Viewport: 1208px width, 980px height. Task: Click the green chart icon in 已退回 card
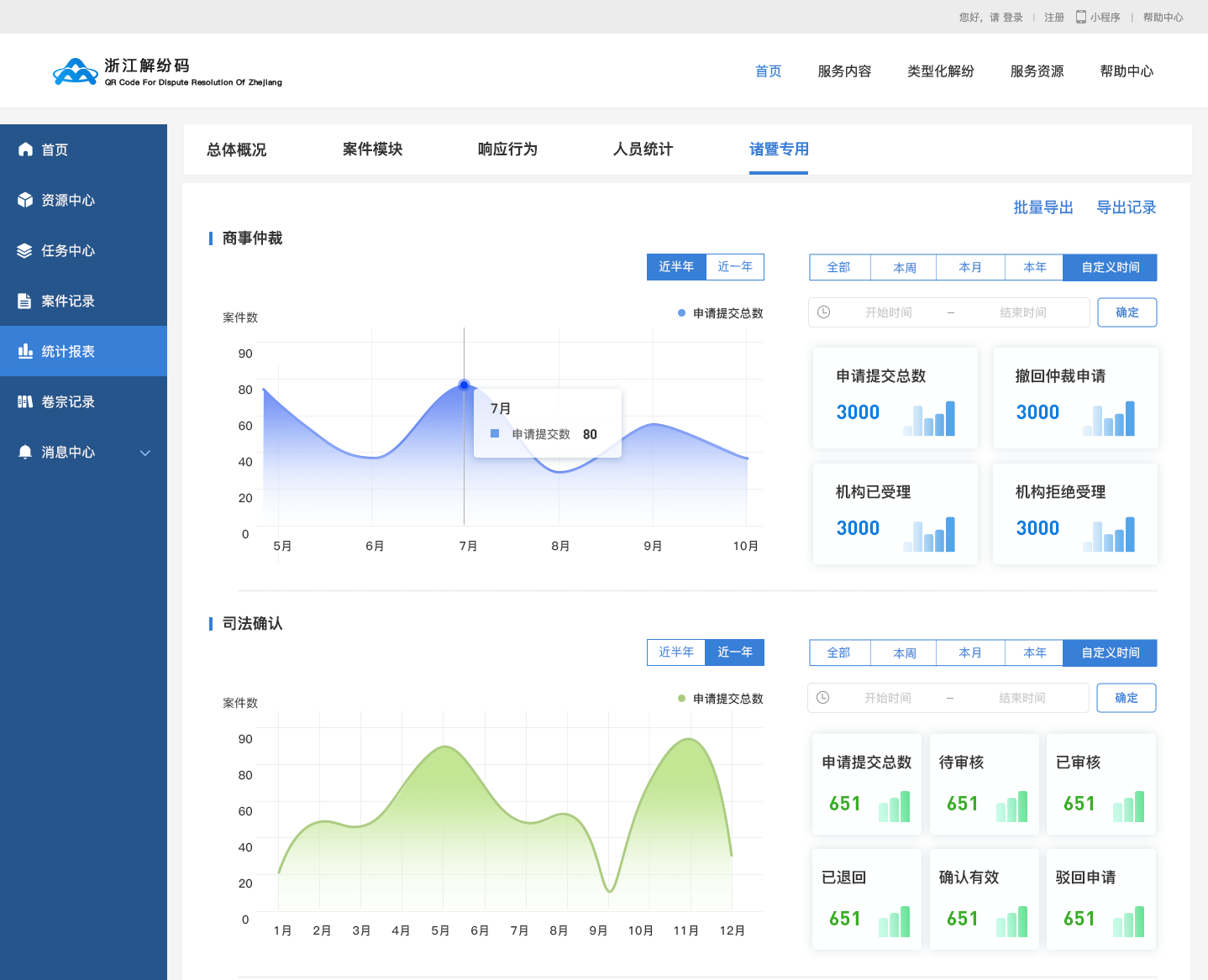coord(894,921)
